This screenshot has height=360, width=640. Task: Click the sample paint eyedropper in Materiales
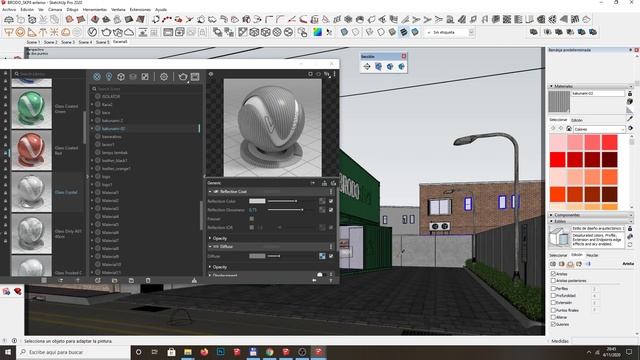pyautogui.click(x=630, y=118)
